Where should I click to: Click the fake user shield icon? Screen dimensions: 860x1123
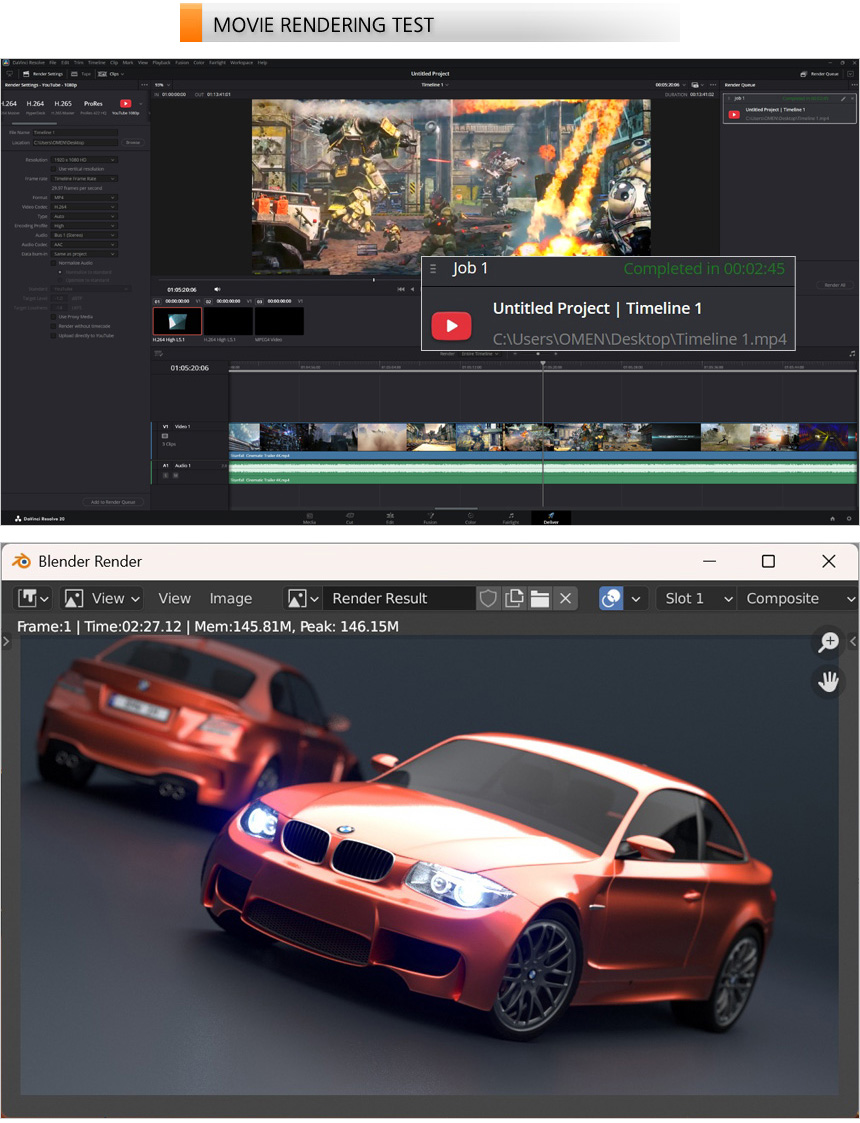(488, 598)
